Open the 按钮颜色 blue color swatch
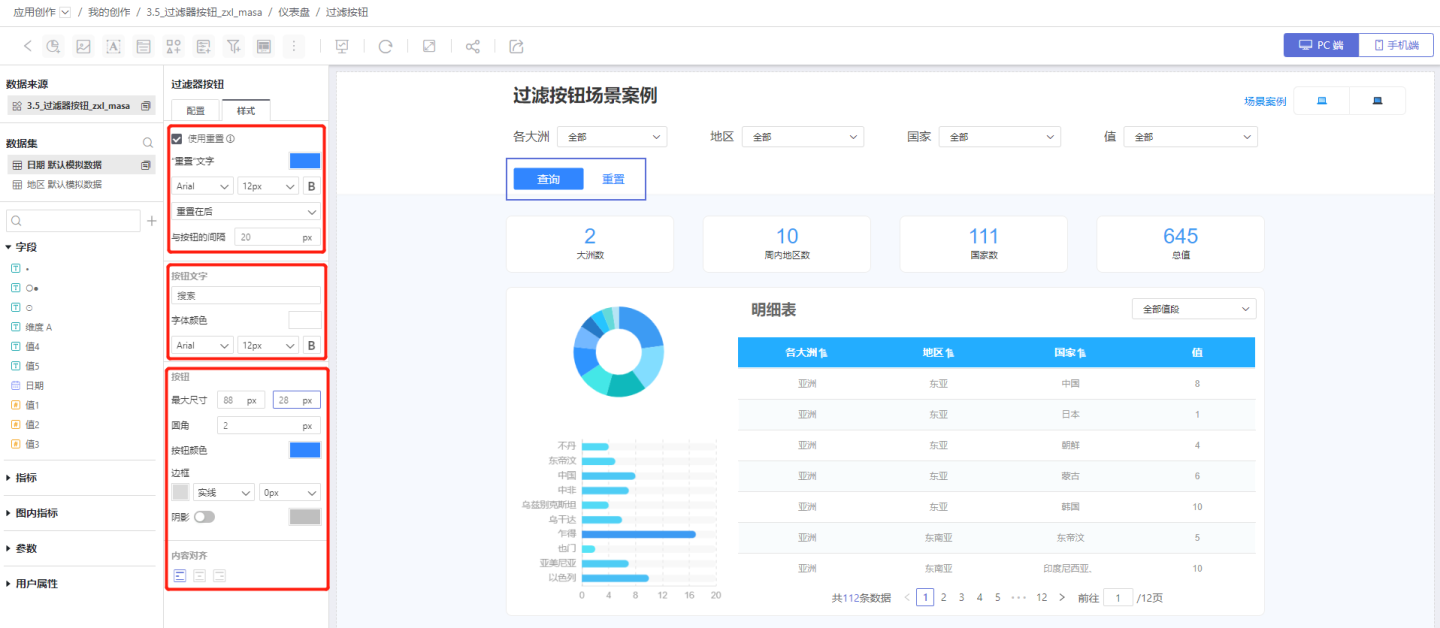 point(304,450)
